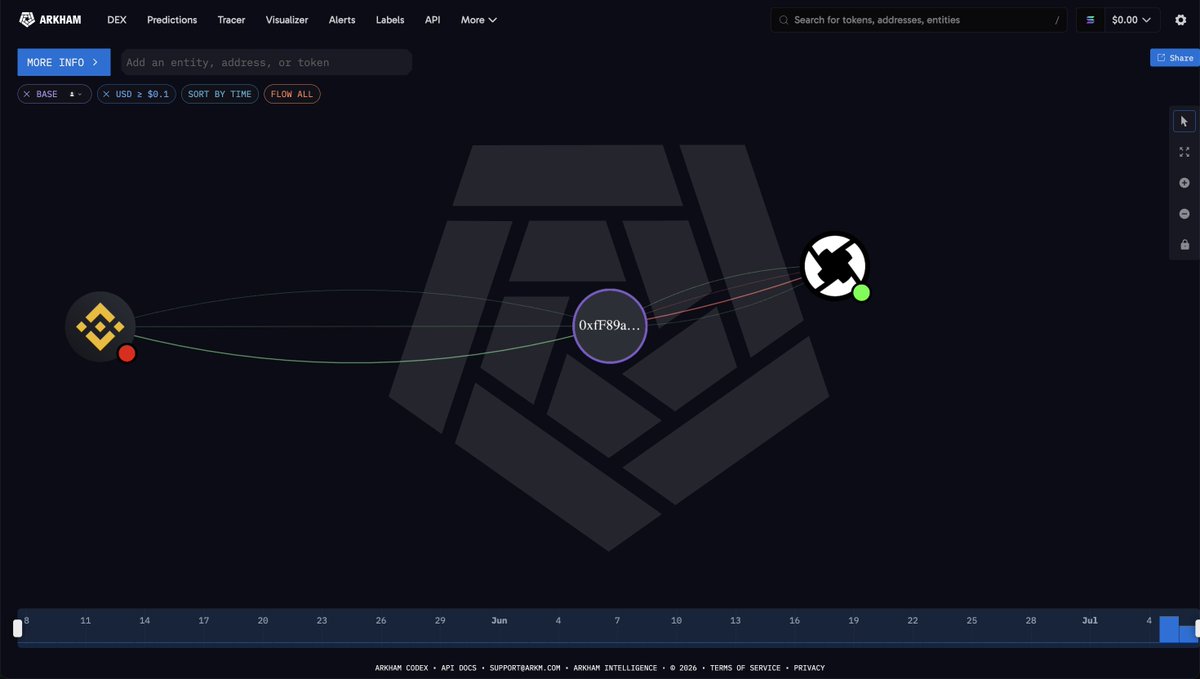Open the API page
Image resolution: width=1200 pixels, height=679 pixels.
[432, 19]
